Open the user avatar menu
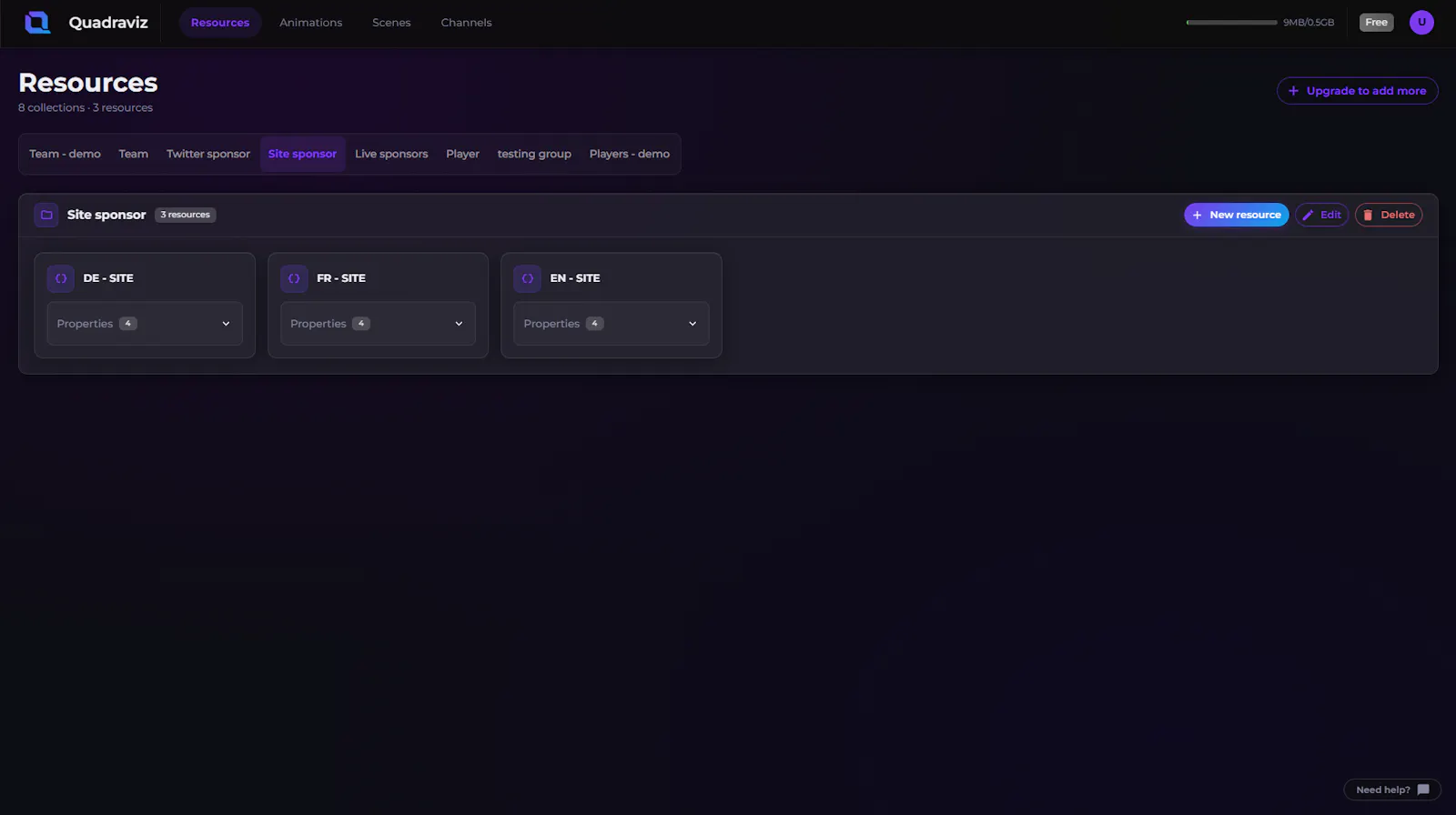This screenshot has width=1456, height=815. [x=1421, y=22]
